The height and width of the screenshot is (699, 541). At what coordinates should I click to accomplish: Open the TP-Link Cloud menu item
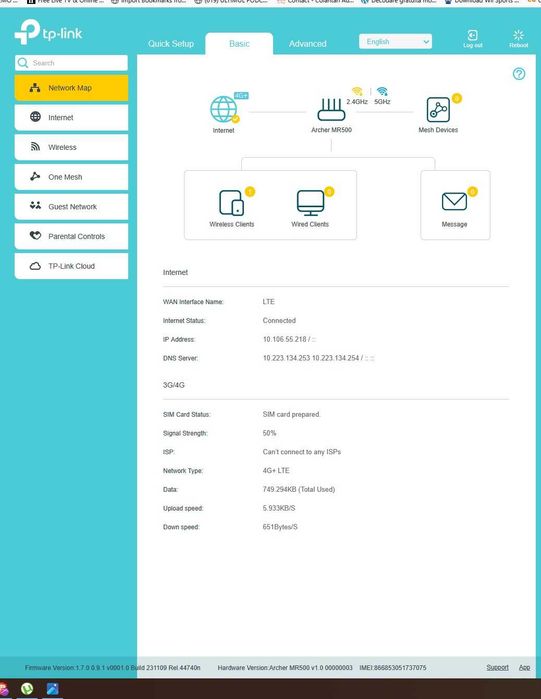coord(71,266)
